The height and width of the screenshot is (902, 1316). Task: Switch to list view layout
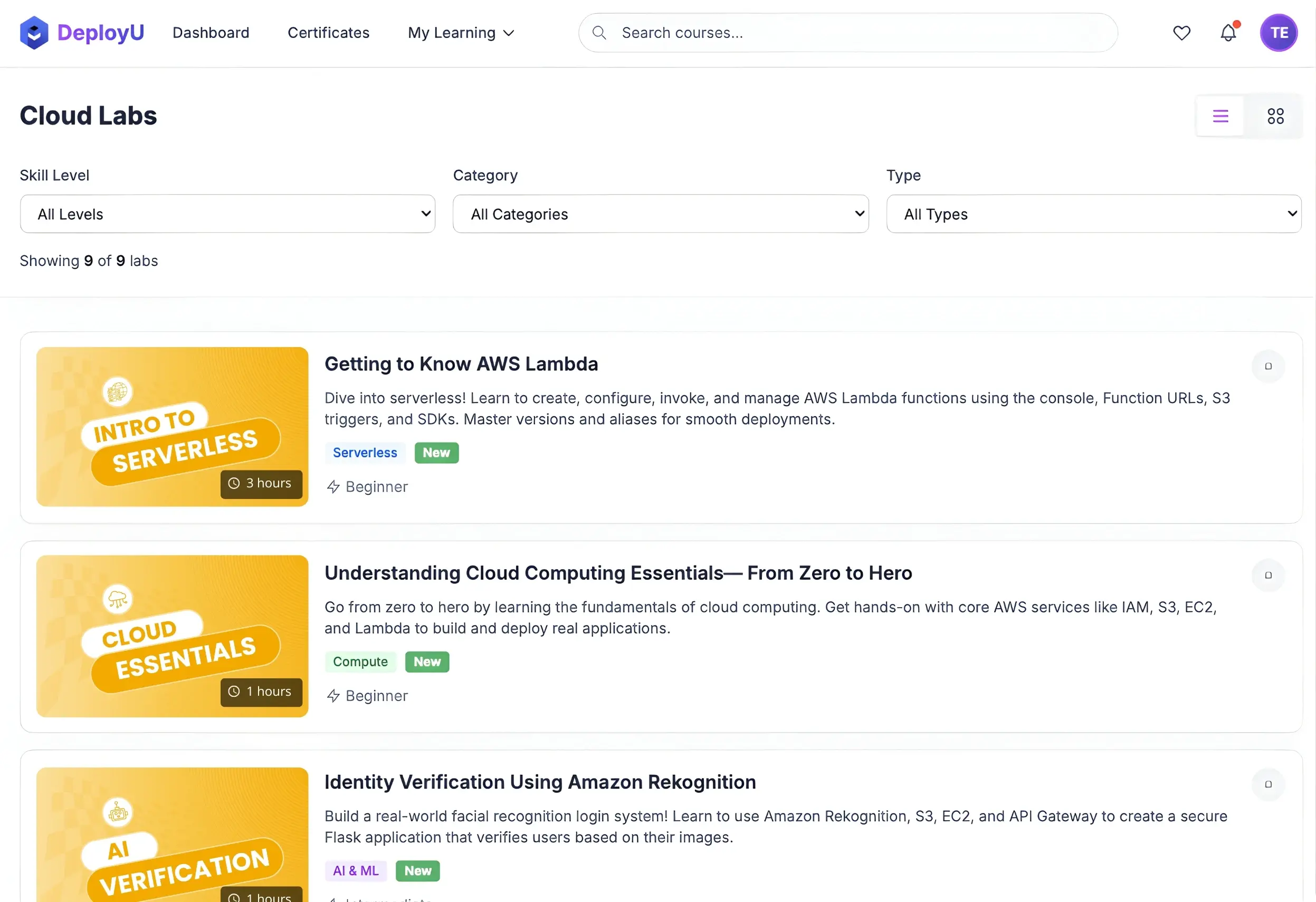pyautogui.click(x=1220, y=116)
